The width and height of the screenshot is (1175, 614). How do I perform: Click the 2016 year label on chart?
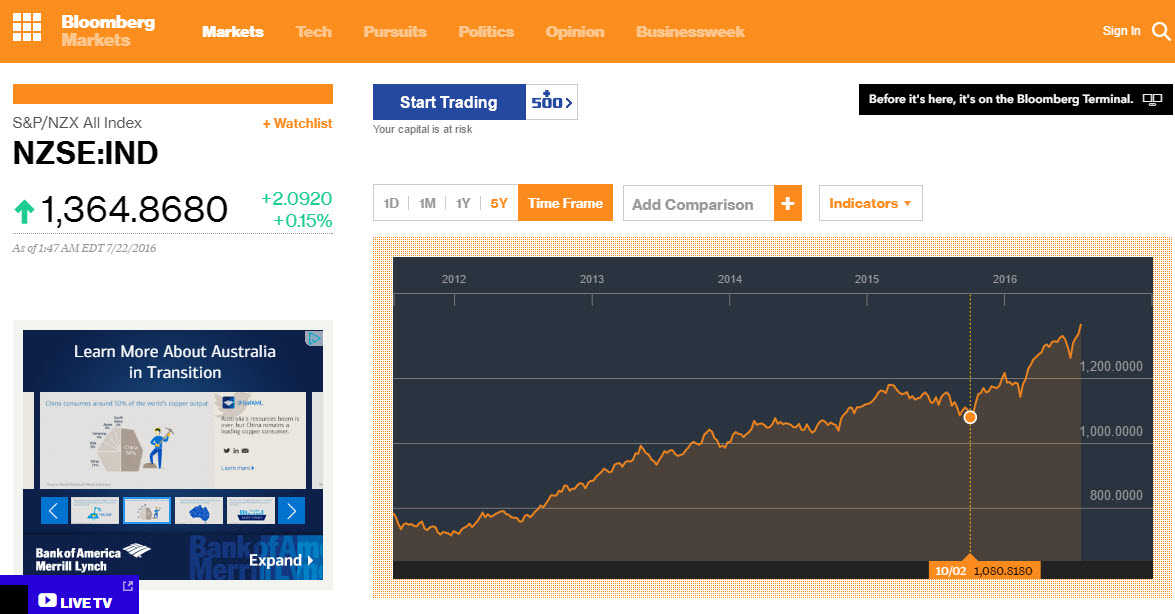tap(1005, 279)
